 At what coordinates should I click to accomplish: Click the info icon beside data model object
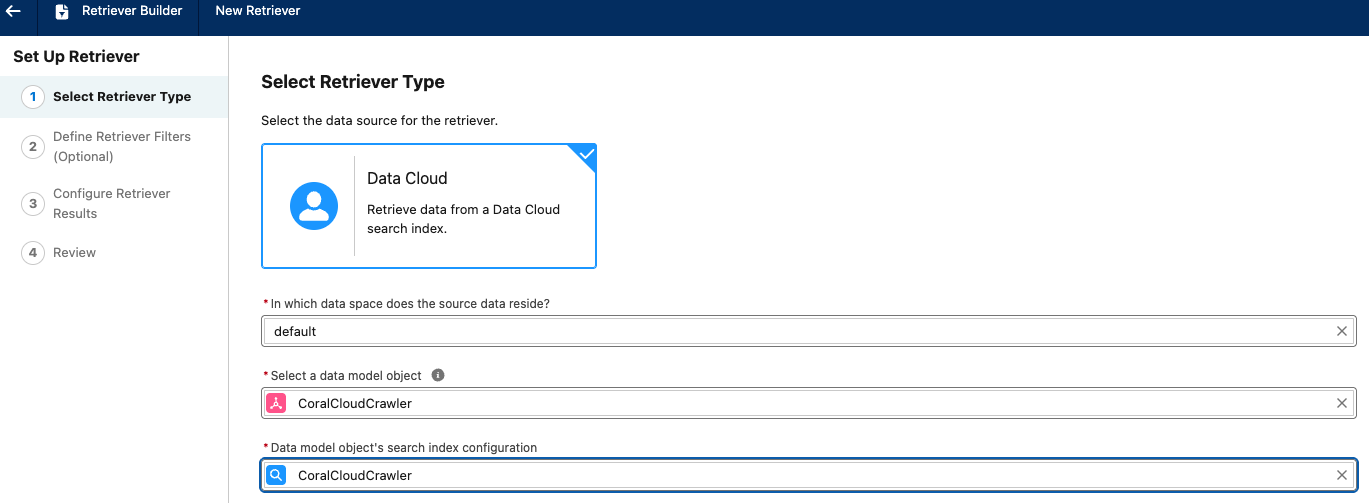[437, 376]
